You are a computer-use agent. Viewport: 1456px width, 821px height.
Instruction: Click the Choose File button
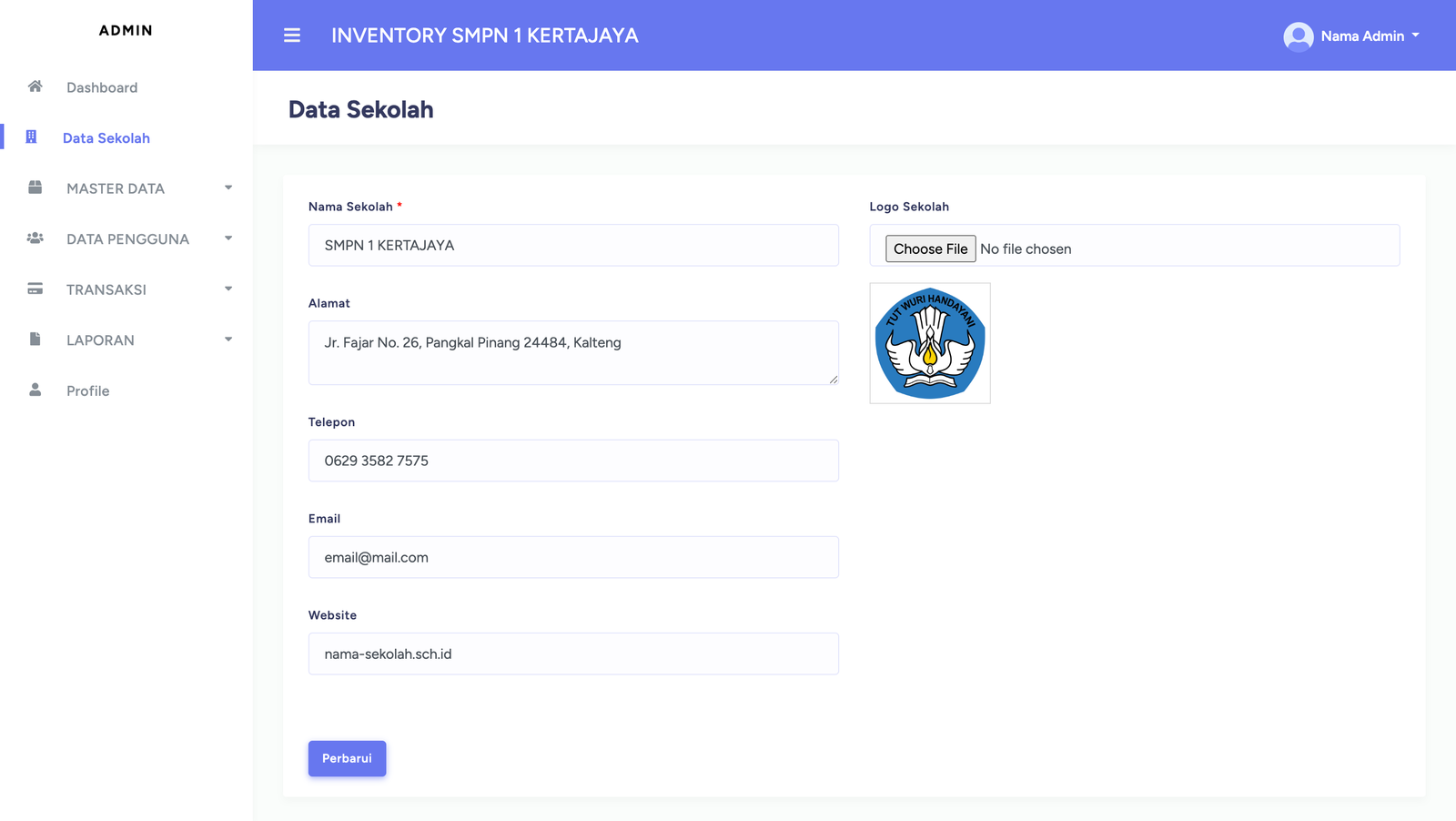(x=930, y=248)
